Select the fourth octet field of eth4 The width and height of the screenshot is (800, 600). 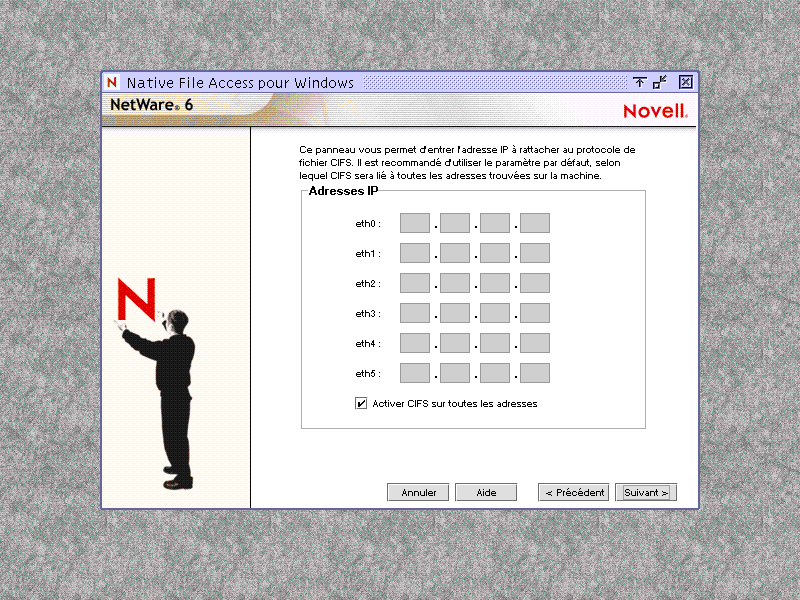click(x=535, y=343)
